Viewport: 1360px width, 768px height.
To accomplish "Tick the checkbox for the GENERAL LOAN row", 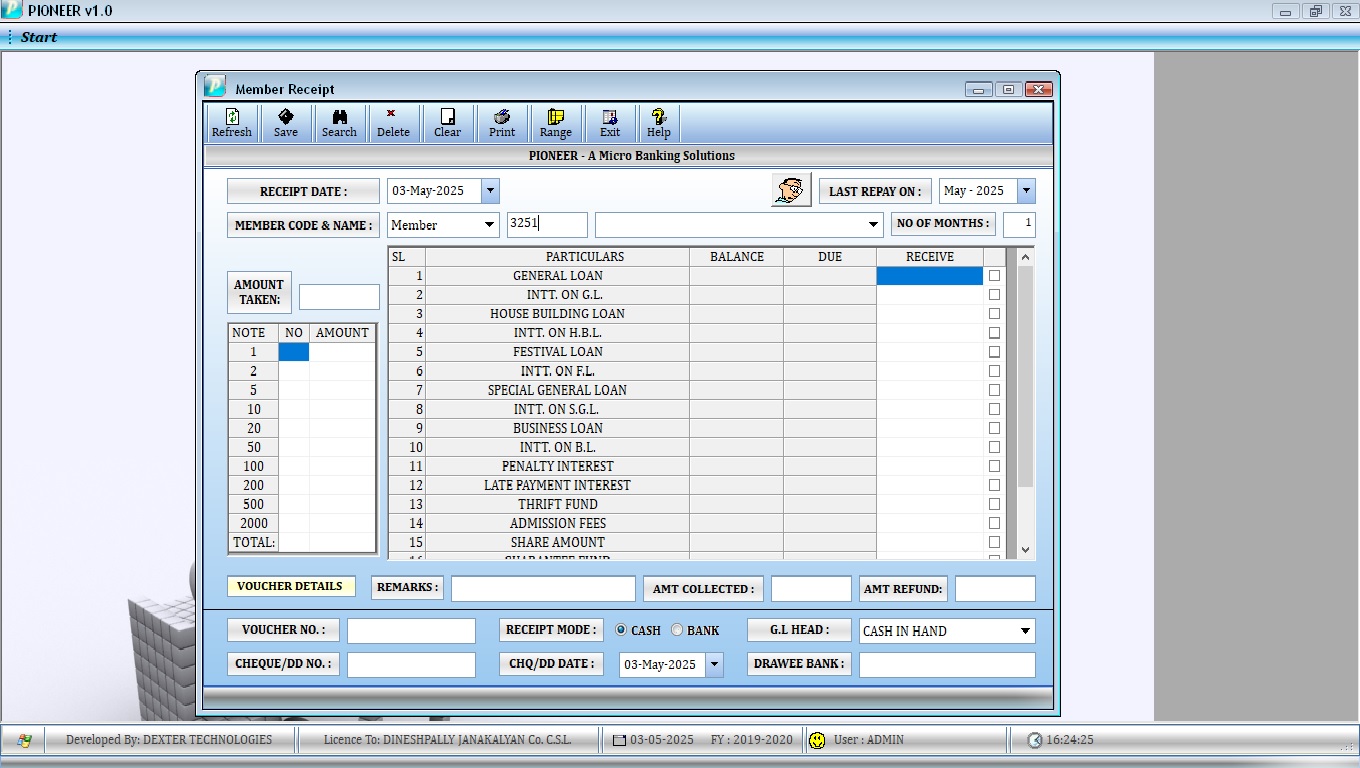I will point(994,276).
